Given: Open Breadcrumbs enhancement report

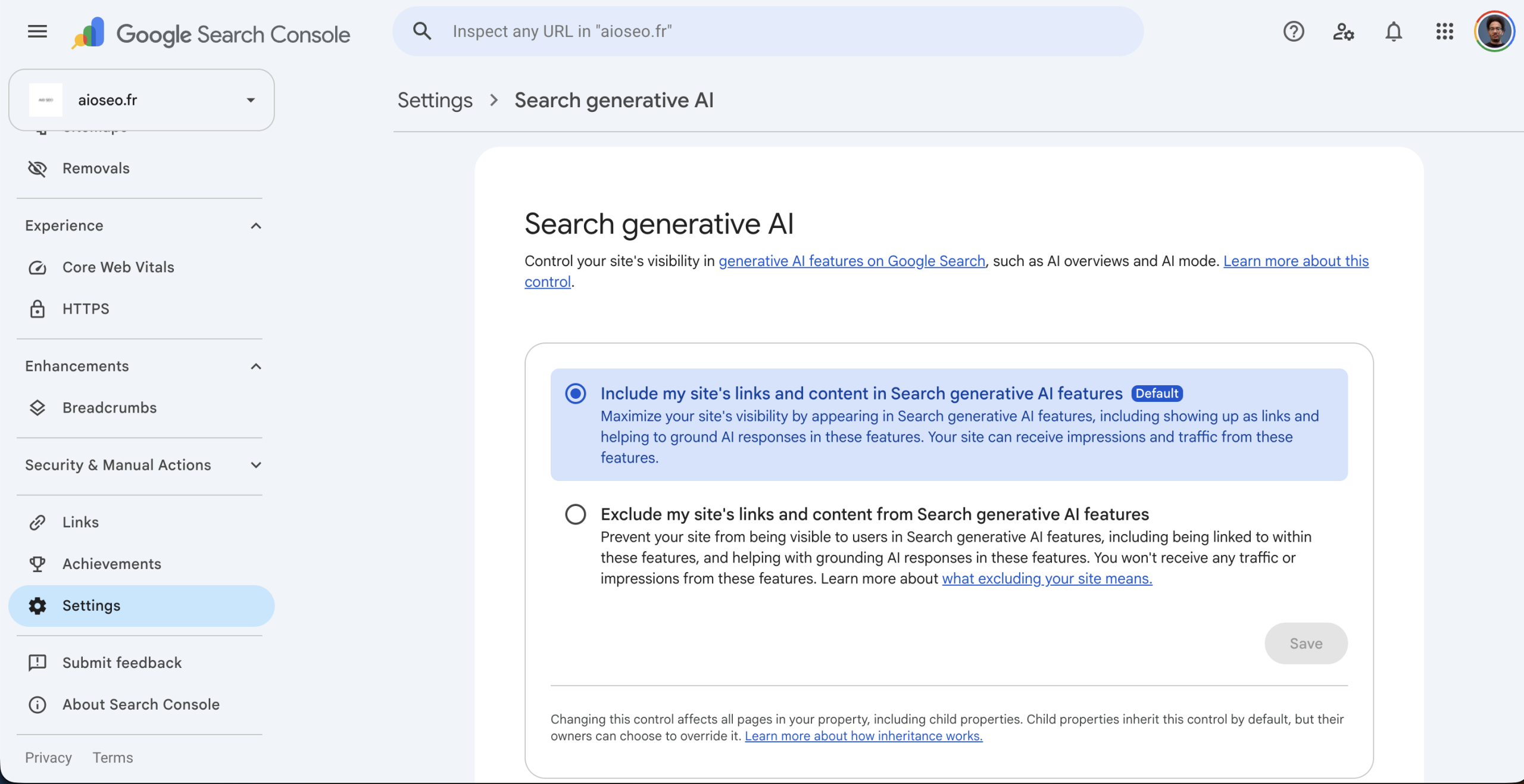Looking at the screenshot, I should (142, 408).
